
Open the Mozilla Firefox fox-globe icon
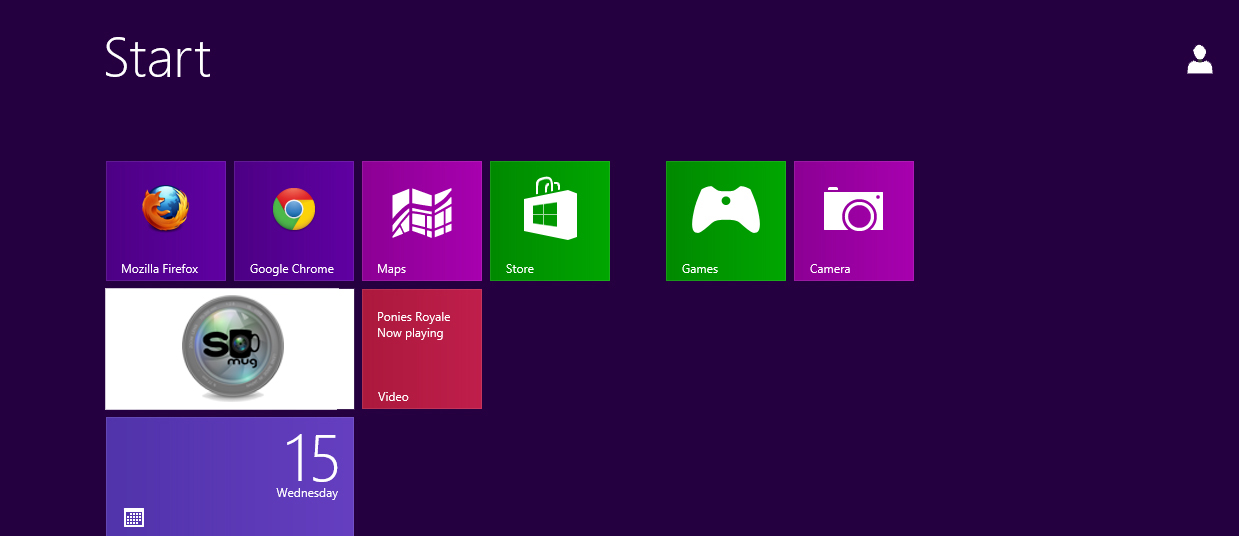tap(165, 210)
